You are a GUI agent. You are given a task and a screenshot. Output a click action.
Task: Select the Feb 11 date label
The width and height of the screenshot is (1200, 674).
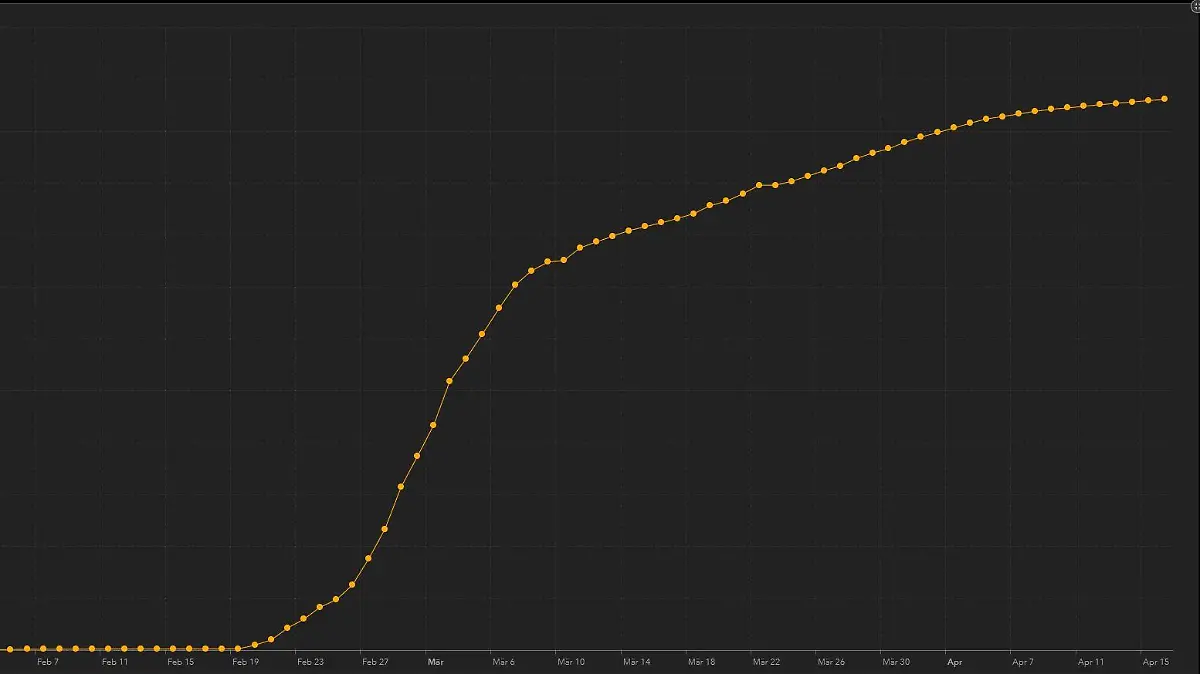(115, 662)
